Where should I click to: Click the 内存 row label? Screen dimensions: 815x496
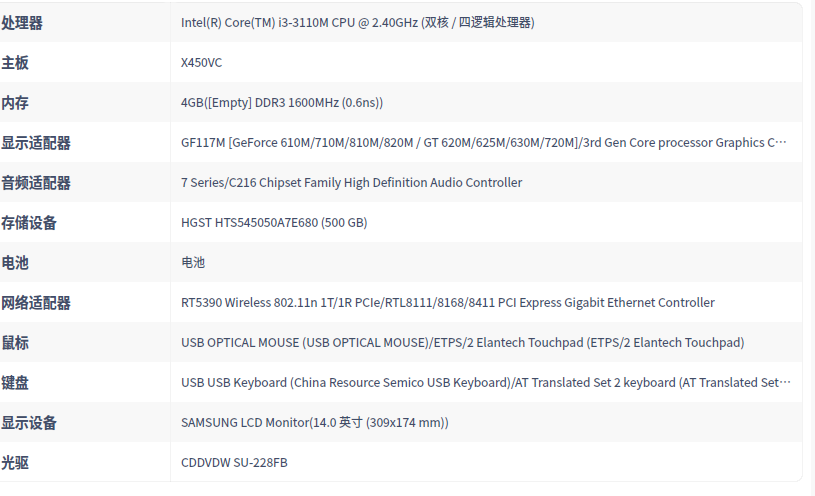(15, 103)
